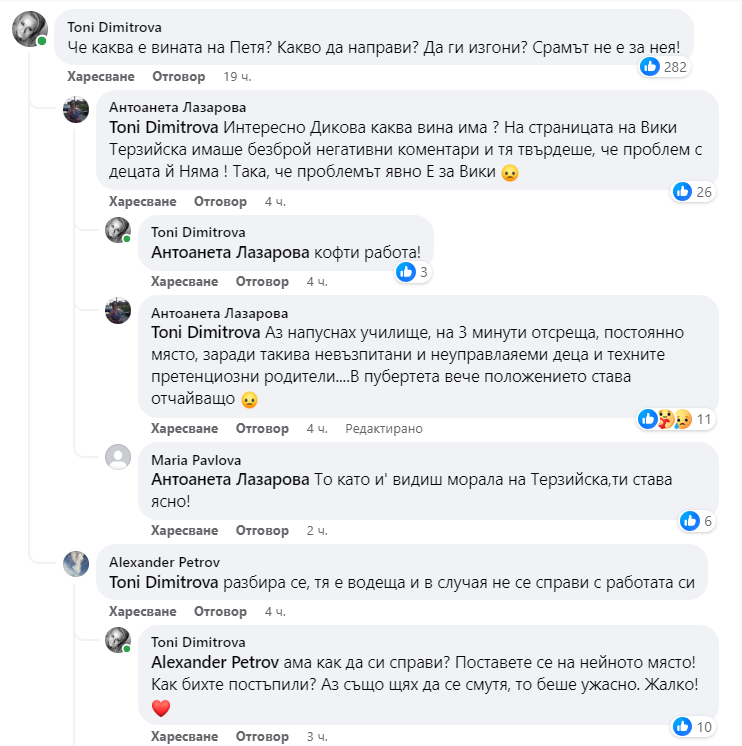The height and width of the screenshot is (746, 742).
Task: Open Alexander Petrov's profile avatar
Action: tap(76, 564)
